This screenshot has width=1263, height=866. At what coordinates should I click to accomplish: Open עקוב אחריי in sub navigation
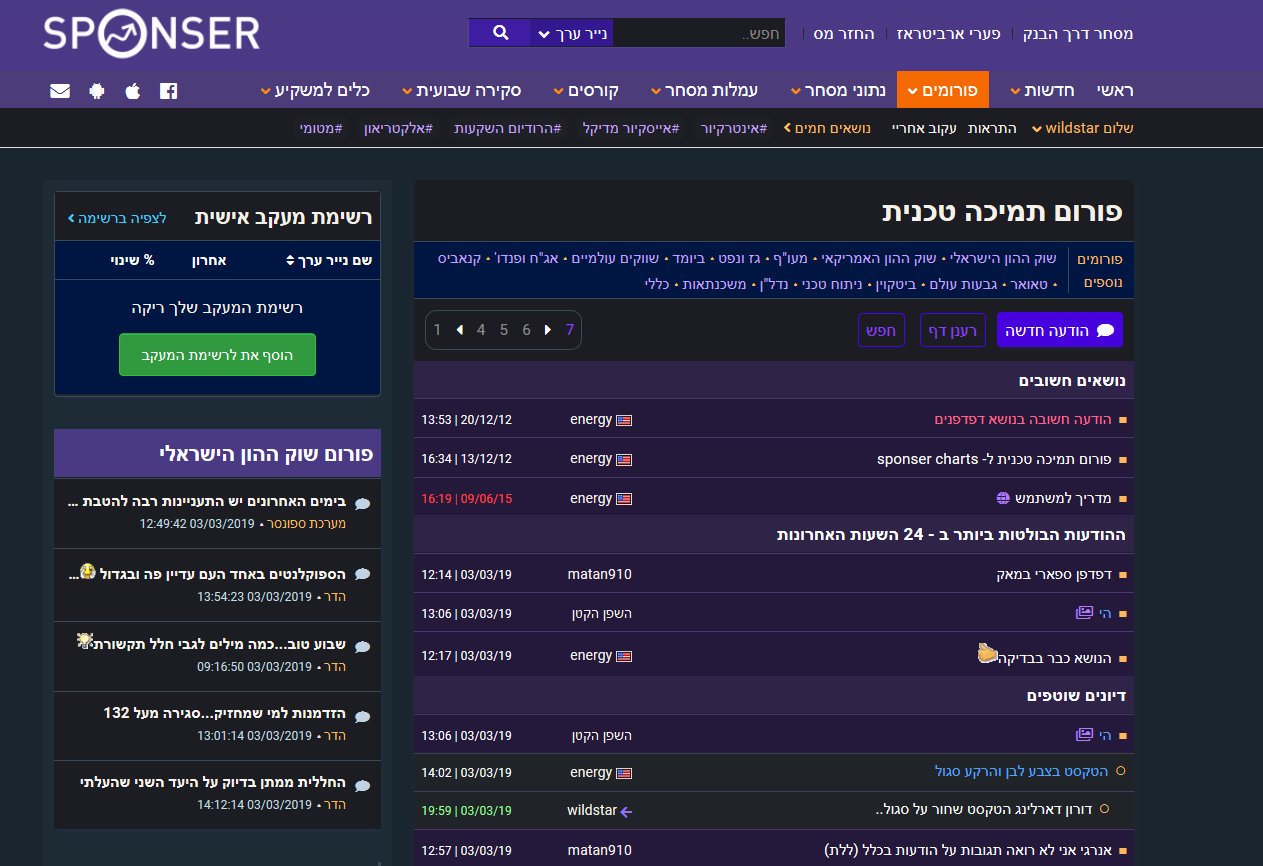924,129
